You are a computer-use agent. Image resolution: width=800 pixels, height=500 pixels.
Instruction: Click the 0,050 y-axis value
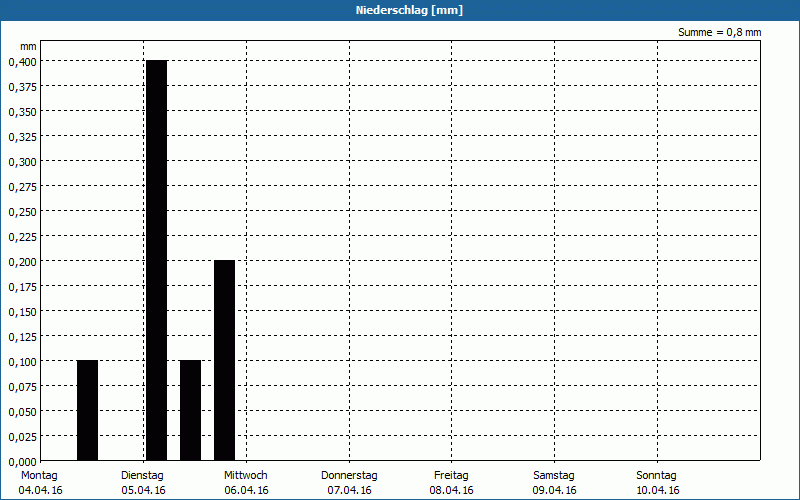[x=22, y=412]
